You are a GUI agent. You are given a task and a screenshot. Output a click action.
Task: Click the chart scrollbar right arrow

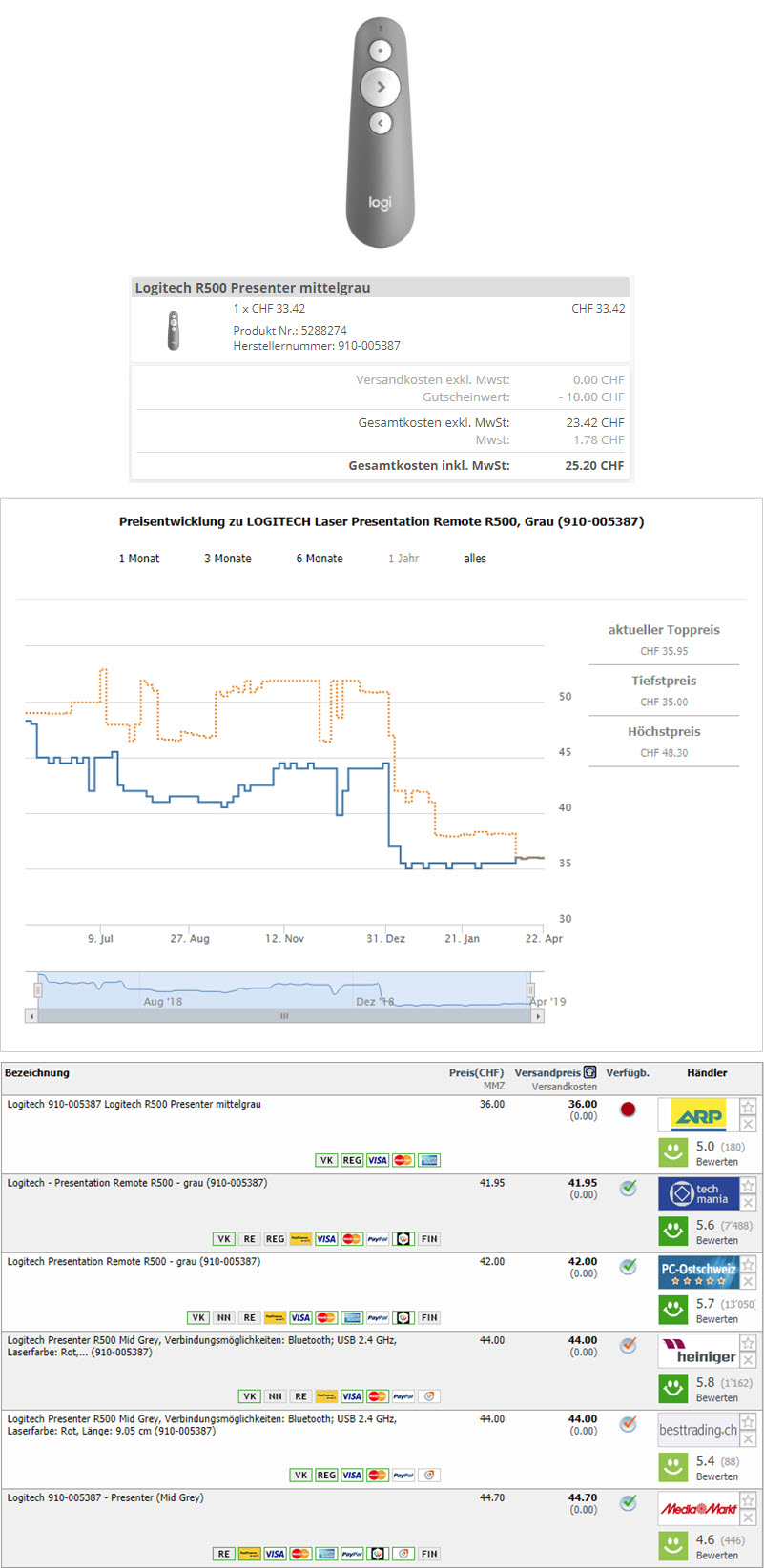(x=538, y=1016)
